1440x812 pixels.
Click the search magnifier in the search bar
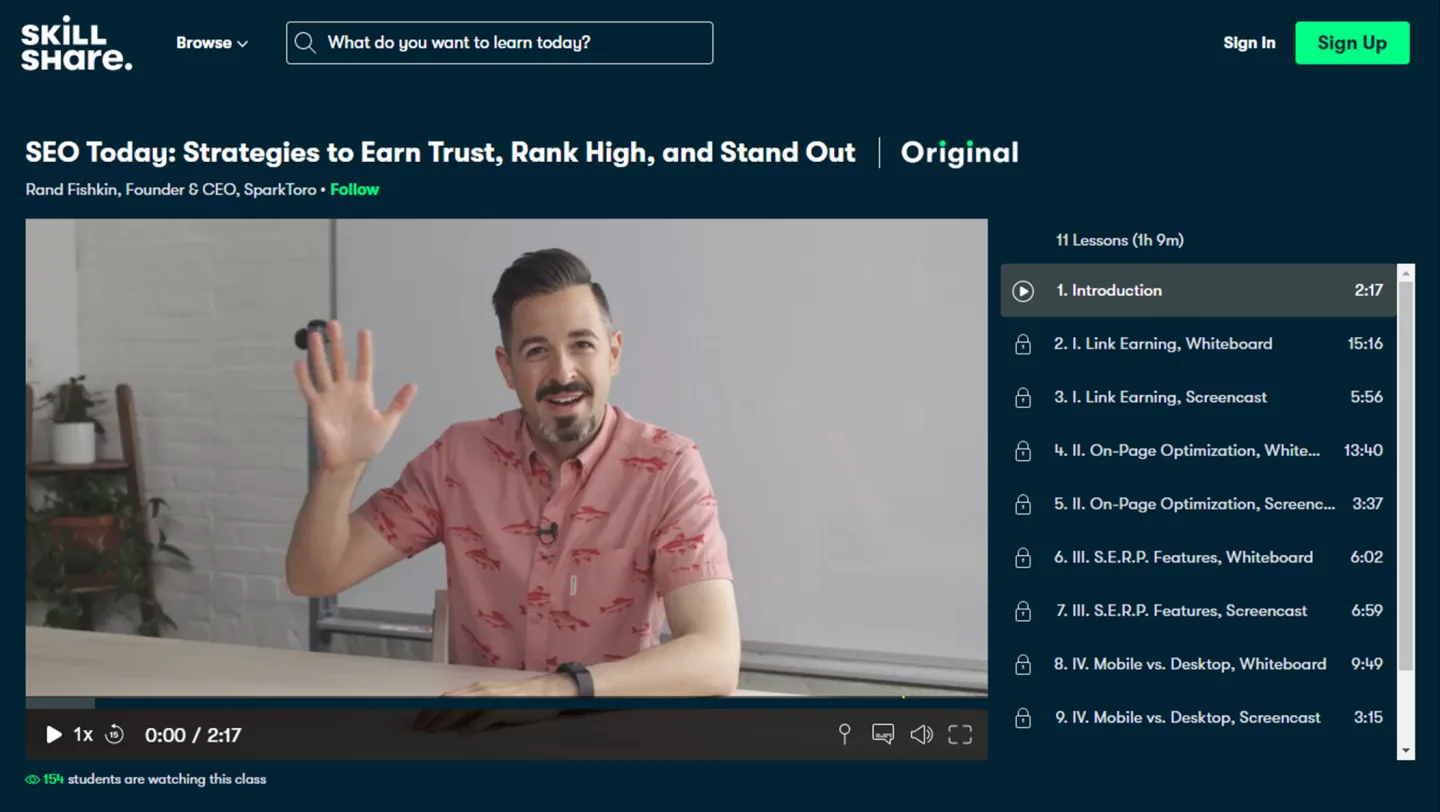coord(305,42)
